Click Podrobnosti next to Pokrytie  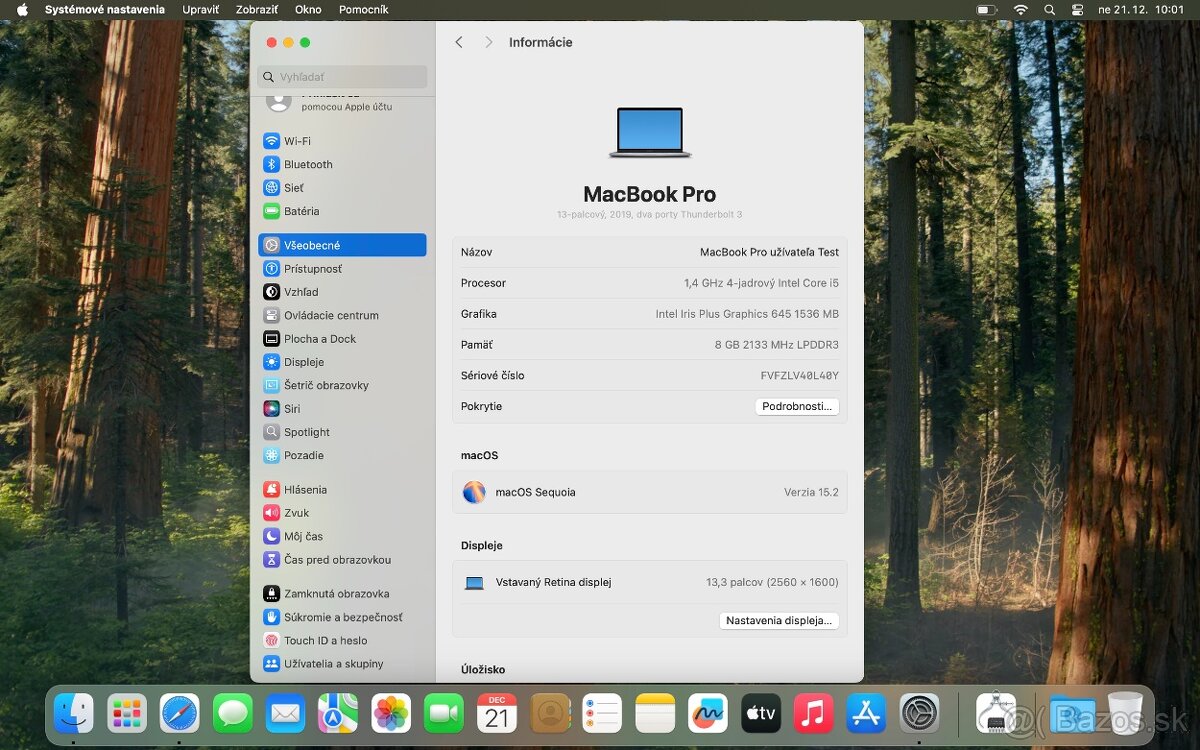tap(797, 406)
